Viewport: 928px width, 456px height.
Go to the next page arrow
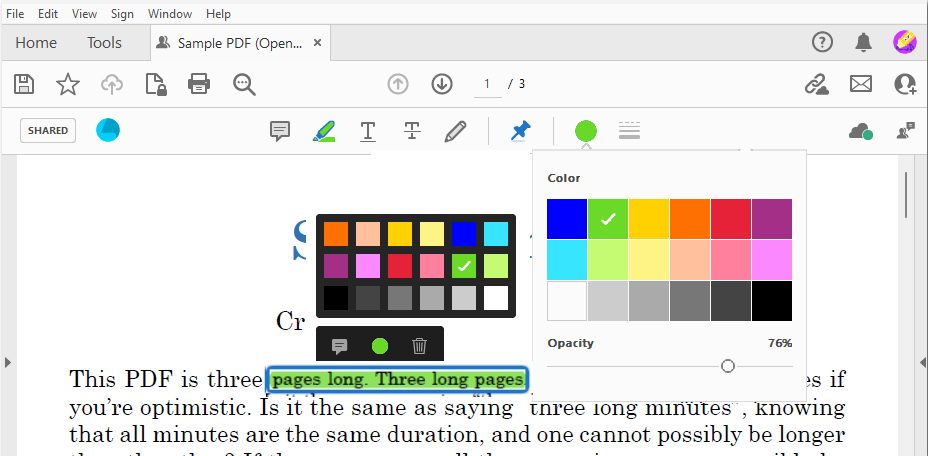pyautogui.click(x=442, y=84)
